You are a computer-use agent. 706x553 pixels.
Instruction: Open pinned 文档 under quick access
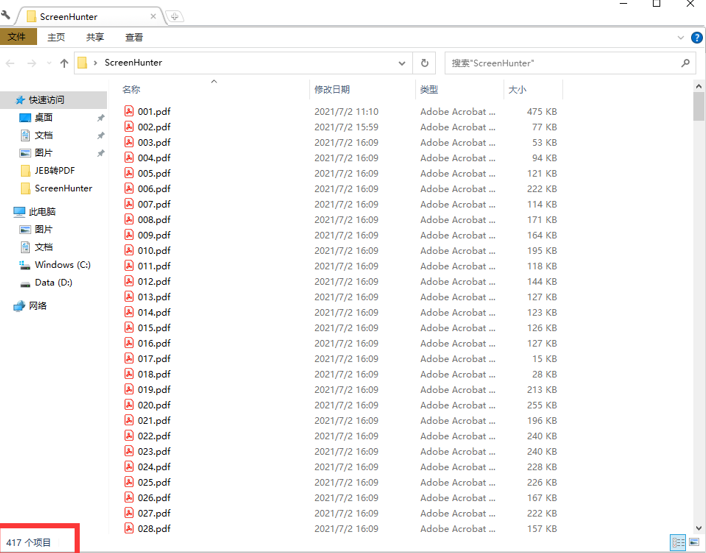[43, 135]
